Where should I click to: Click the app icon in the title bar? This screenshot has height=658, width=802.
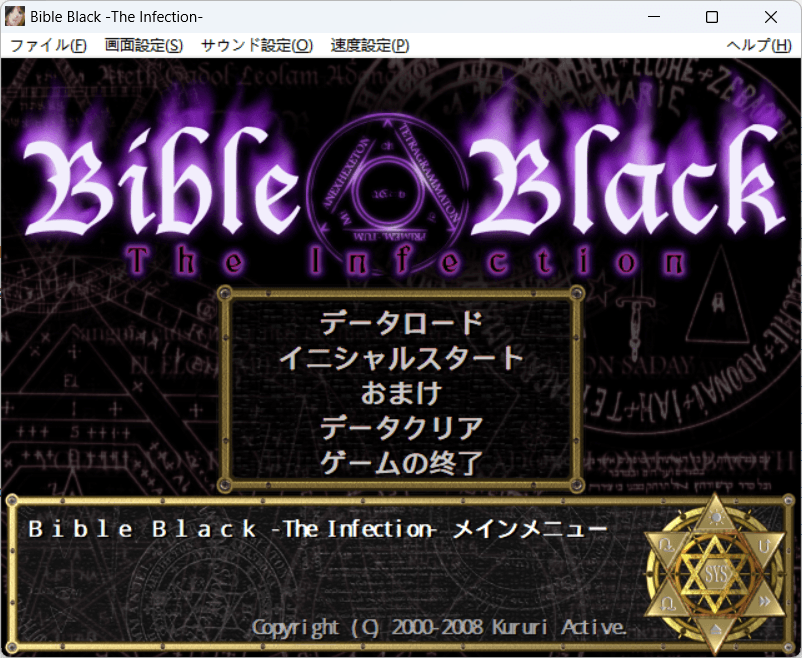click(15, 16)
